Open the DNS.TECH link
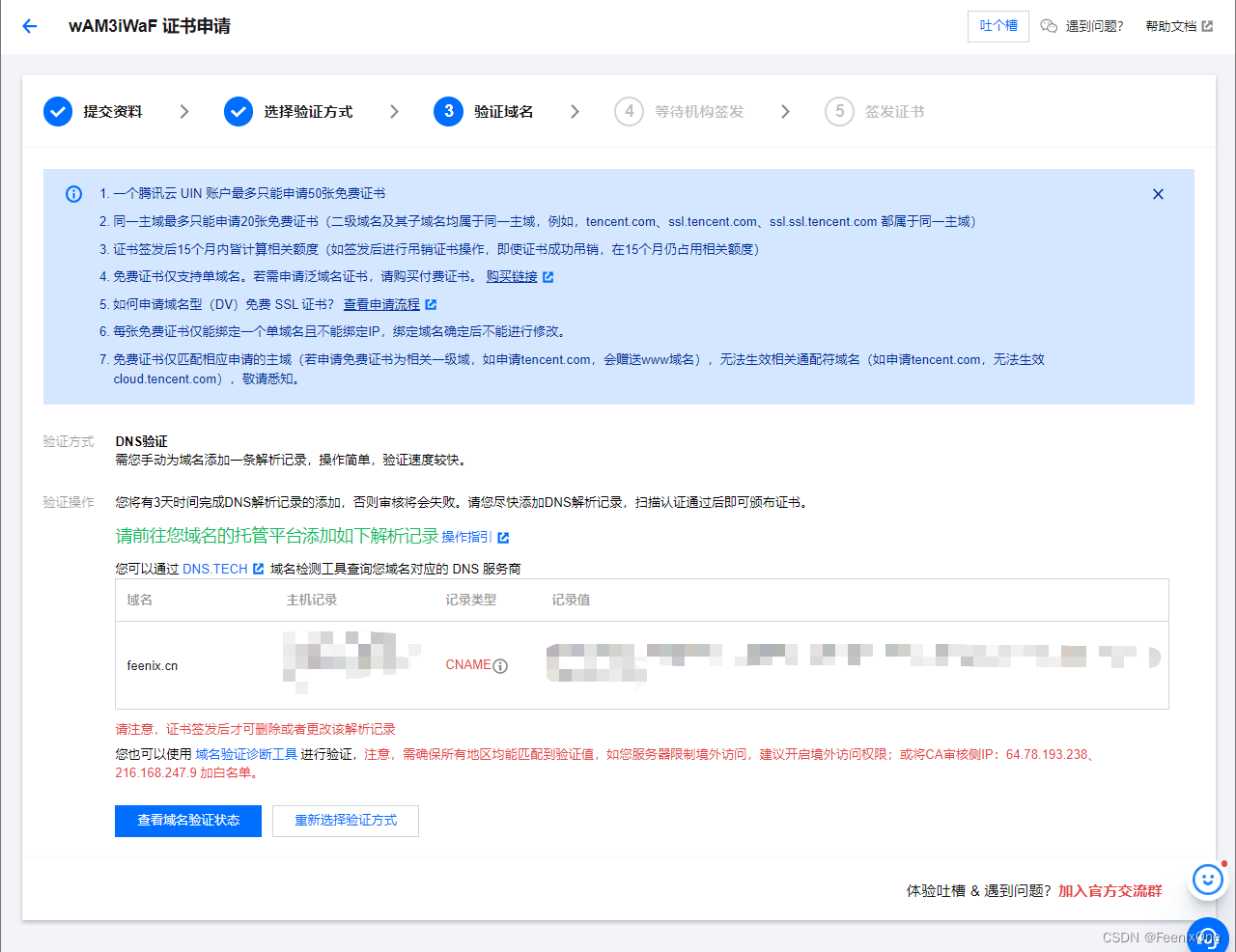This screenshot has width=1236, height=952. point(215,569)
